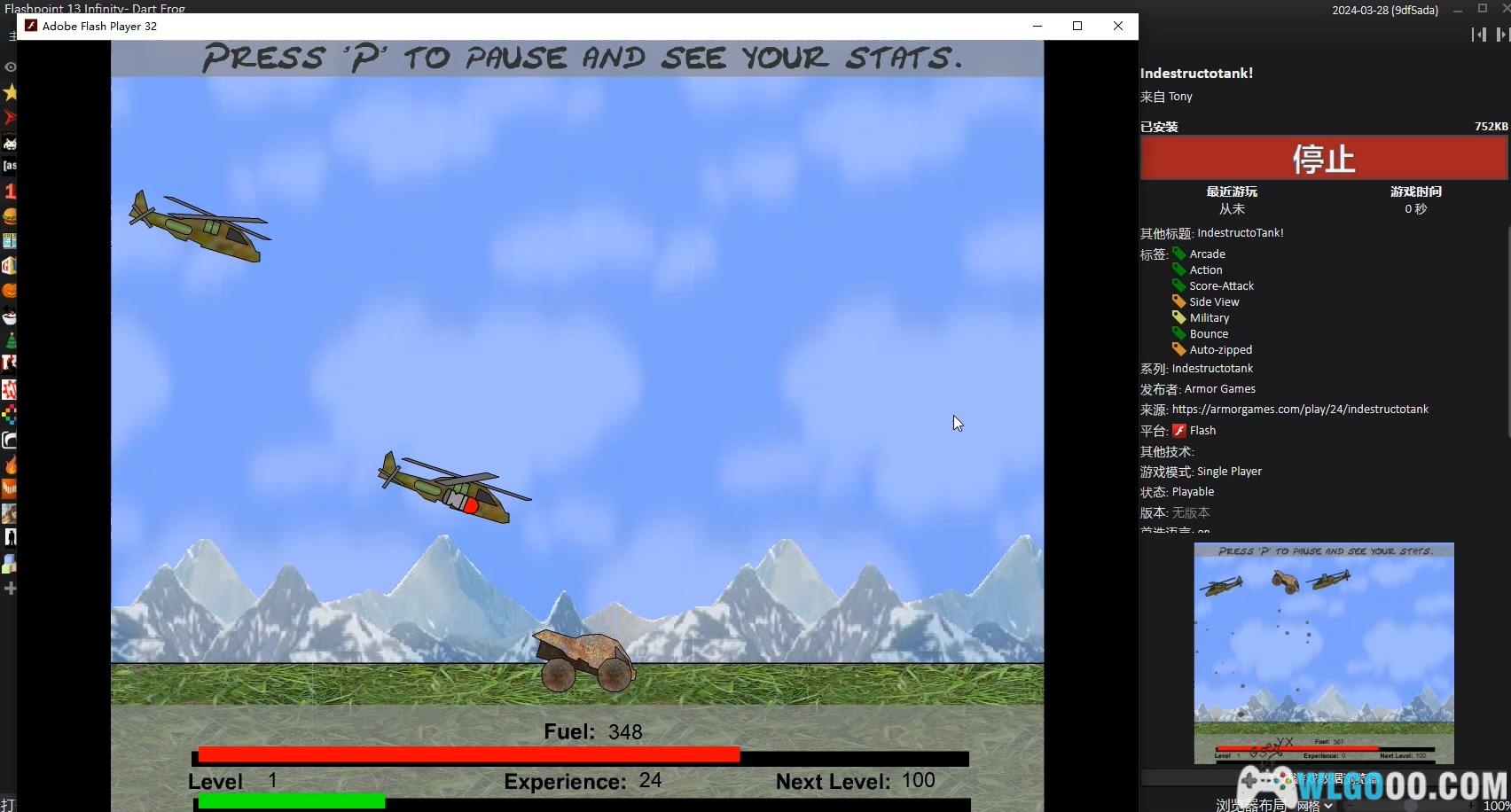Click the rusty tank in the game
The image size is (1511, 812).
coord(584,661)
